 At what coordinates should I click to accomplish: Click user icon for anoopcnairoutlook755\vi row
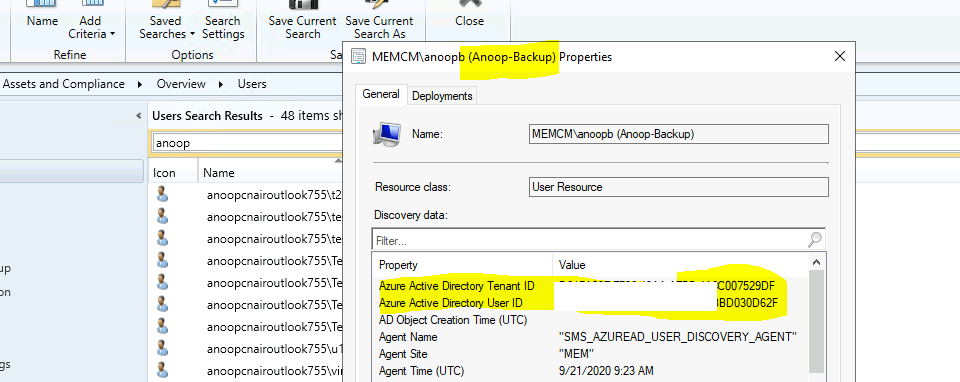tap(162, 369)
